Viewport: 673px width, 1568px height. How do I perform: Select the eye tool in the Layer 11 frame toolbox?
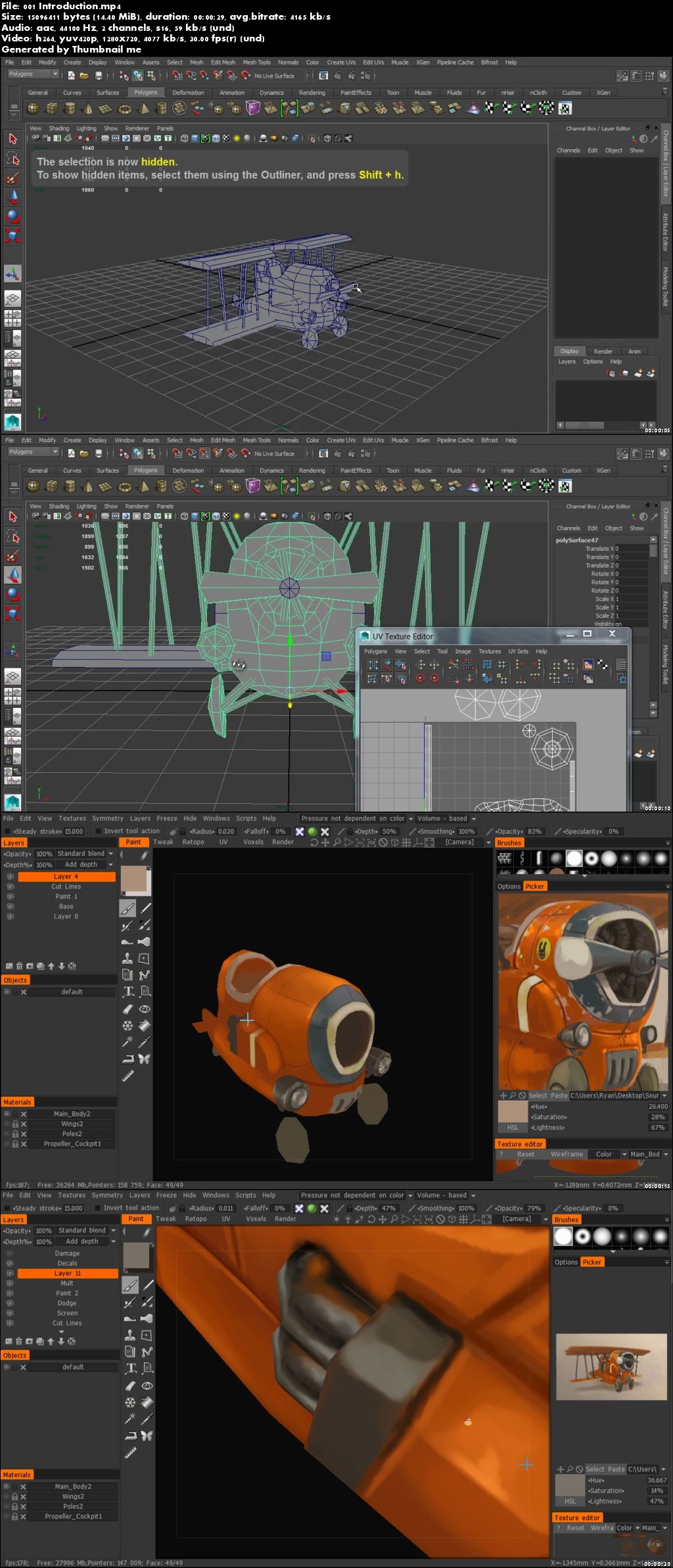click(147, 1385)
